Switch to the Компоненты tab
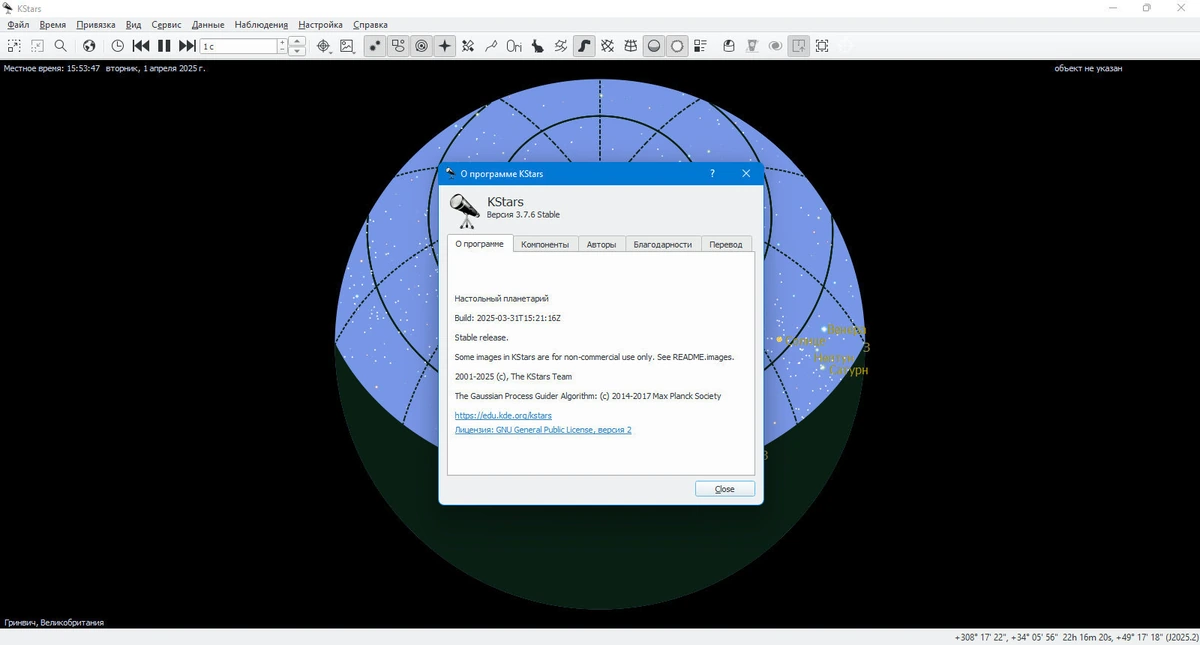 click(545, 244)
